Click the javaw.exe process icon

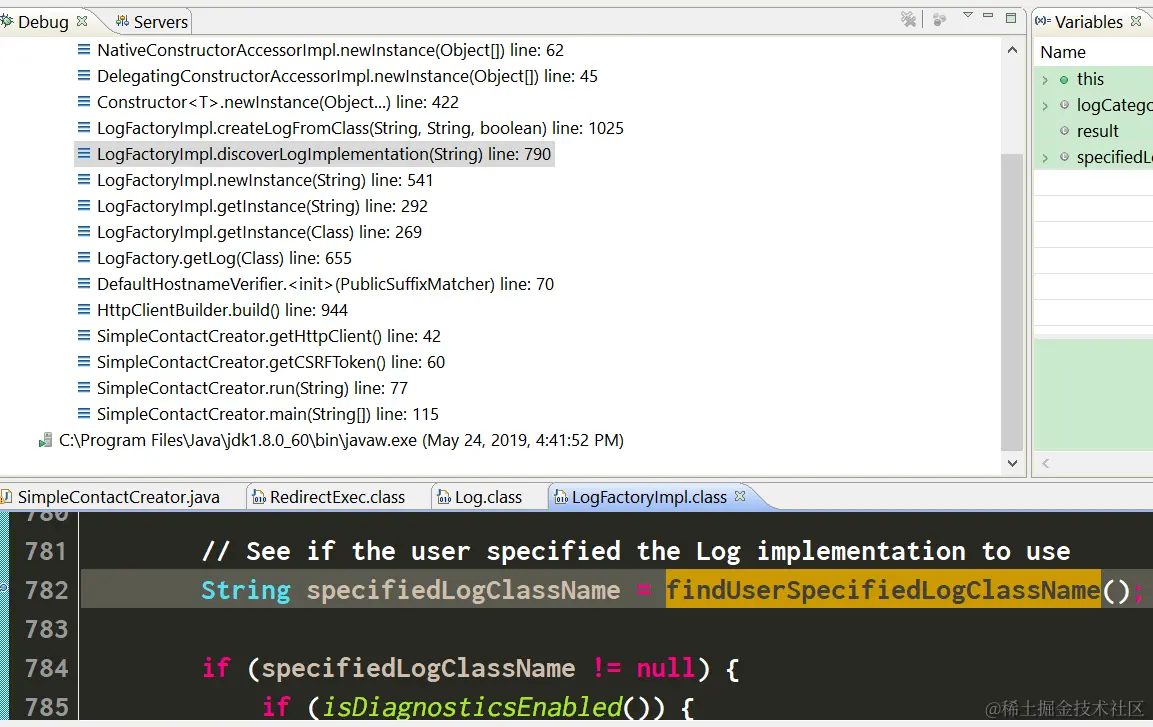tap(46, 440)
